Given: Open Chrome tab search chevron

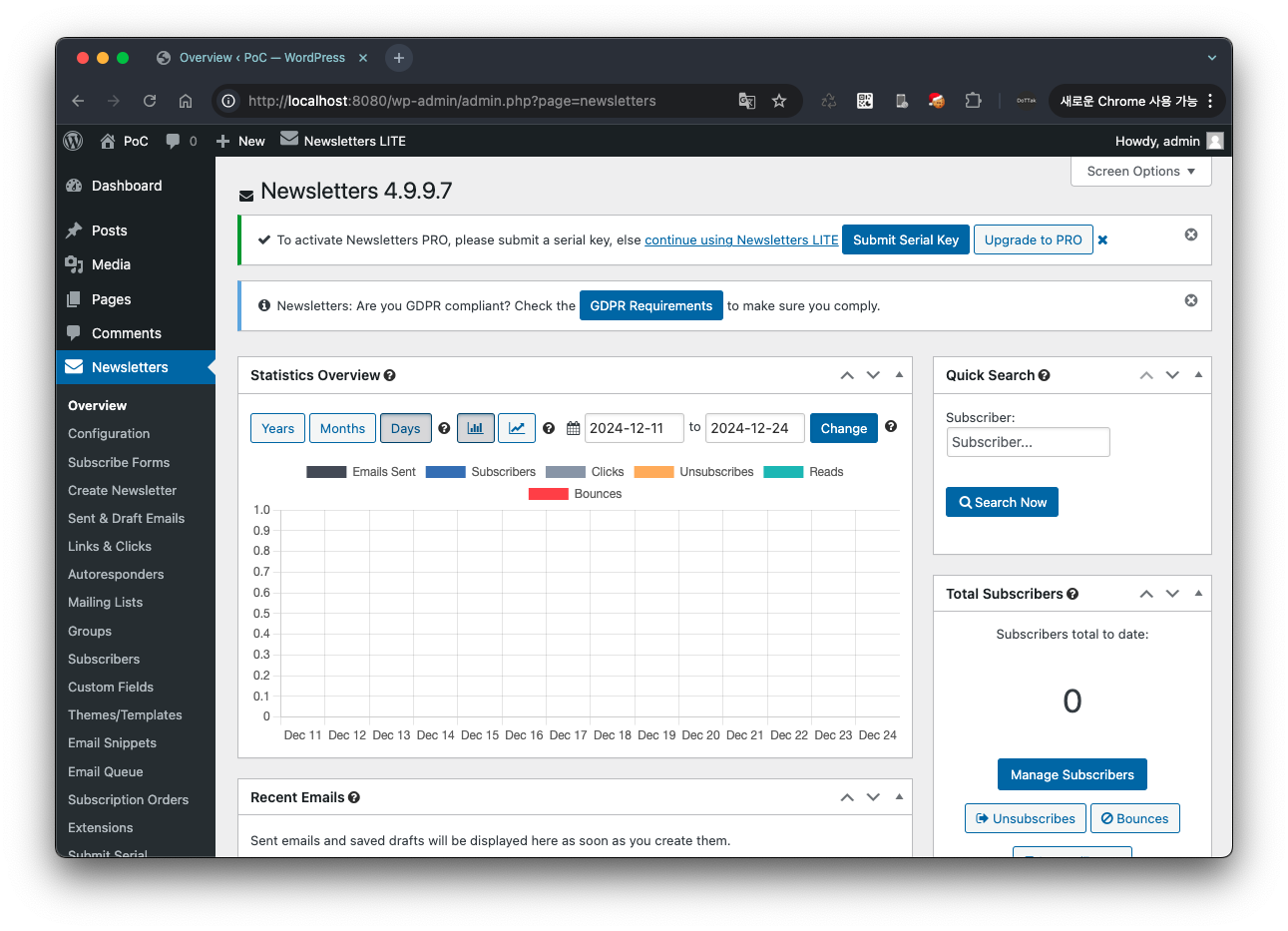Looking at the screenshot, I should (x=1212, y=58).
